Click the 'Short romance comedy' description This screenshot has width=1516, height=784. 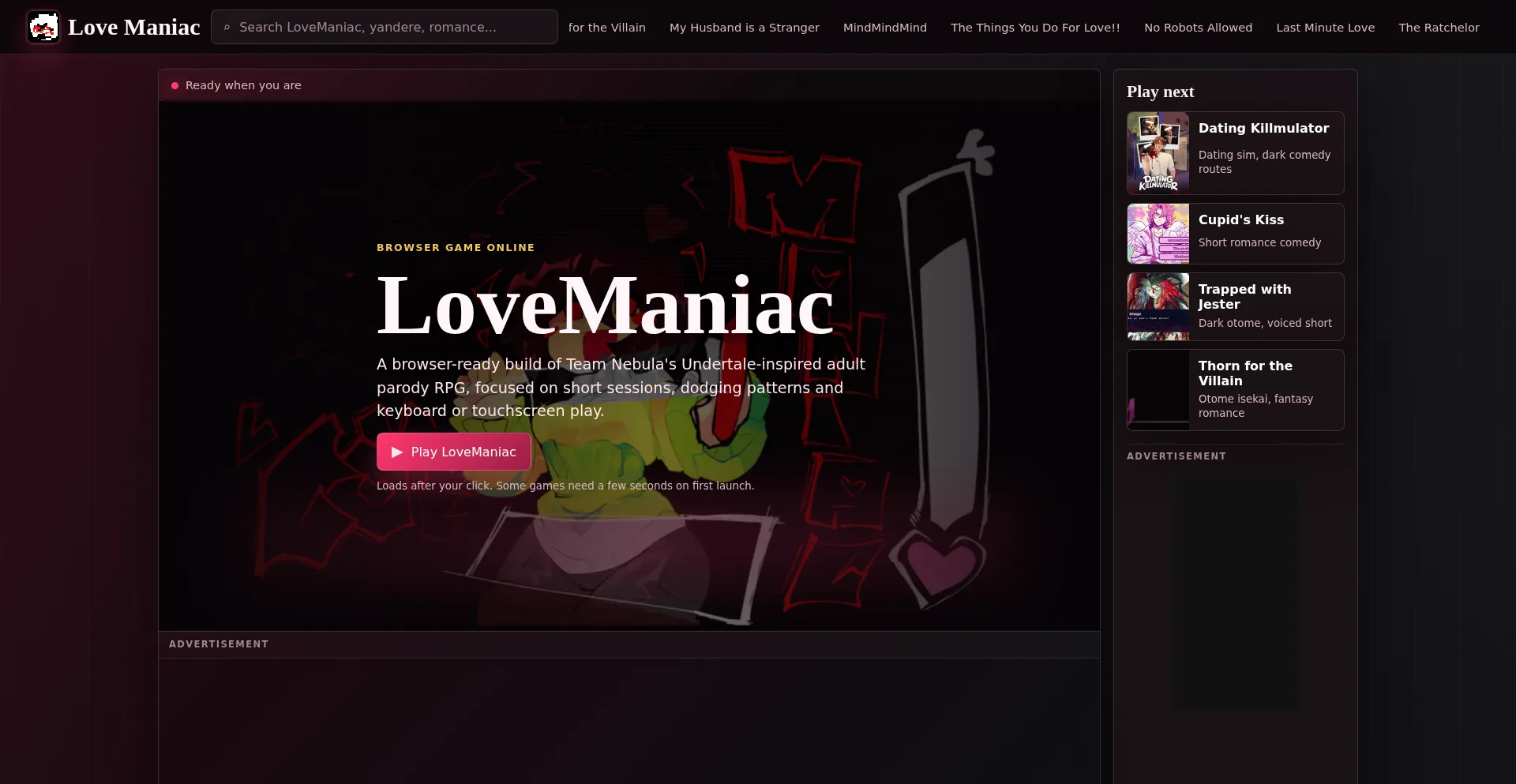click(1259, 242)
